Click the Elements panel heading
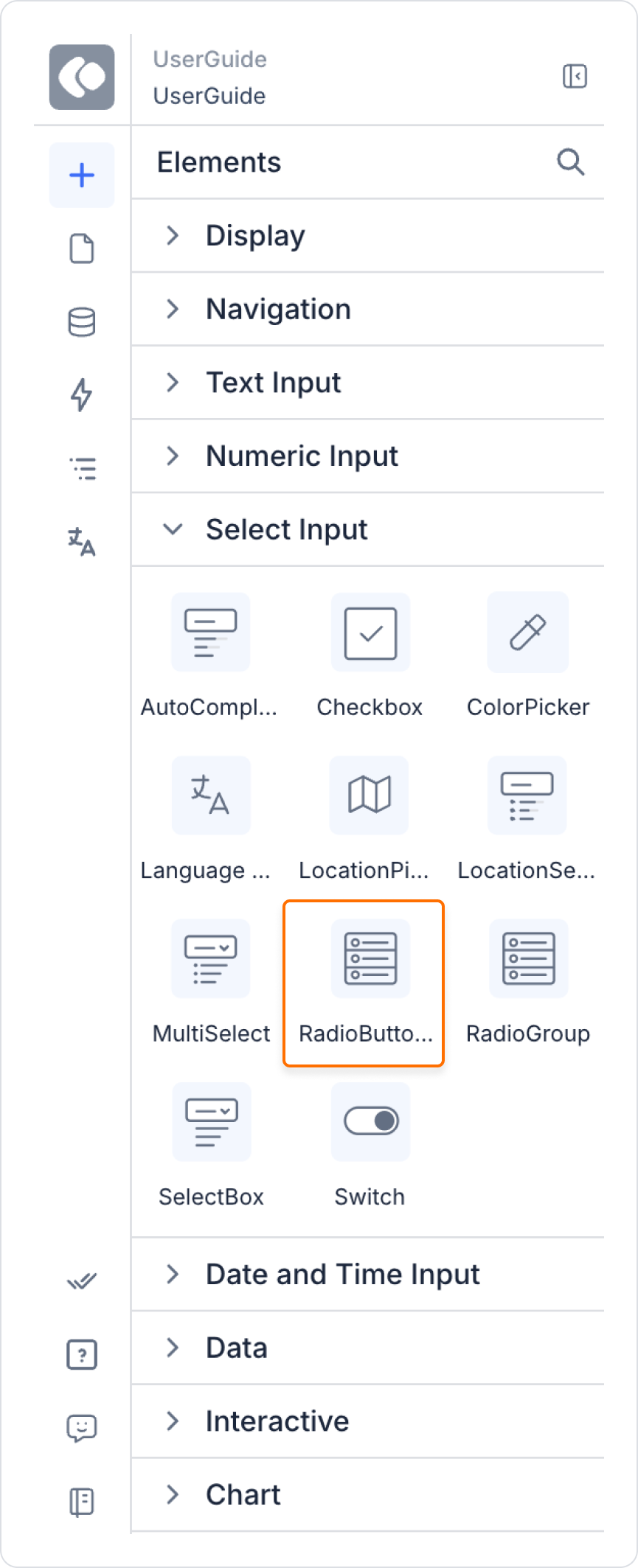 219,162
